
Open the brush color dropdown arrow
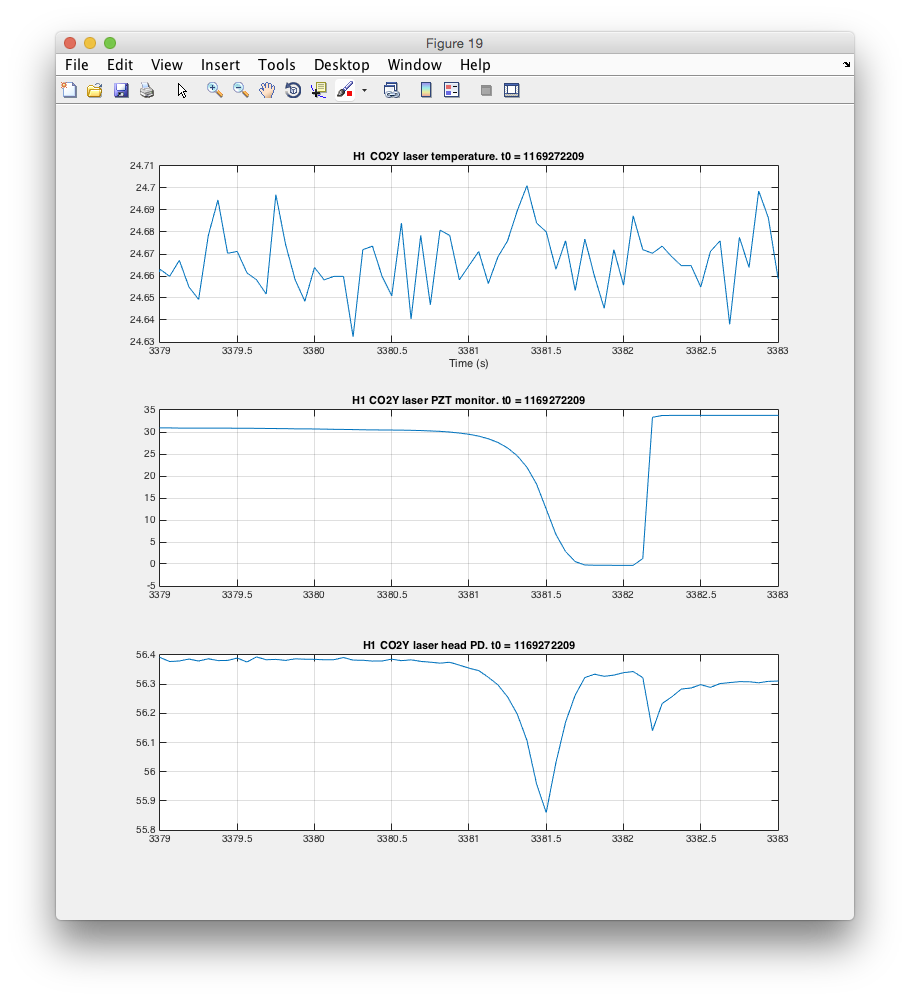click(x=364, y=91)
